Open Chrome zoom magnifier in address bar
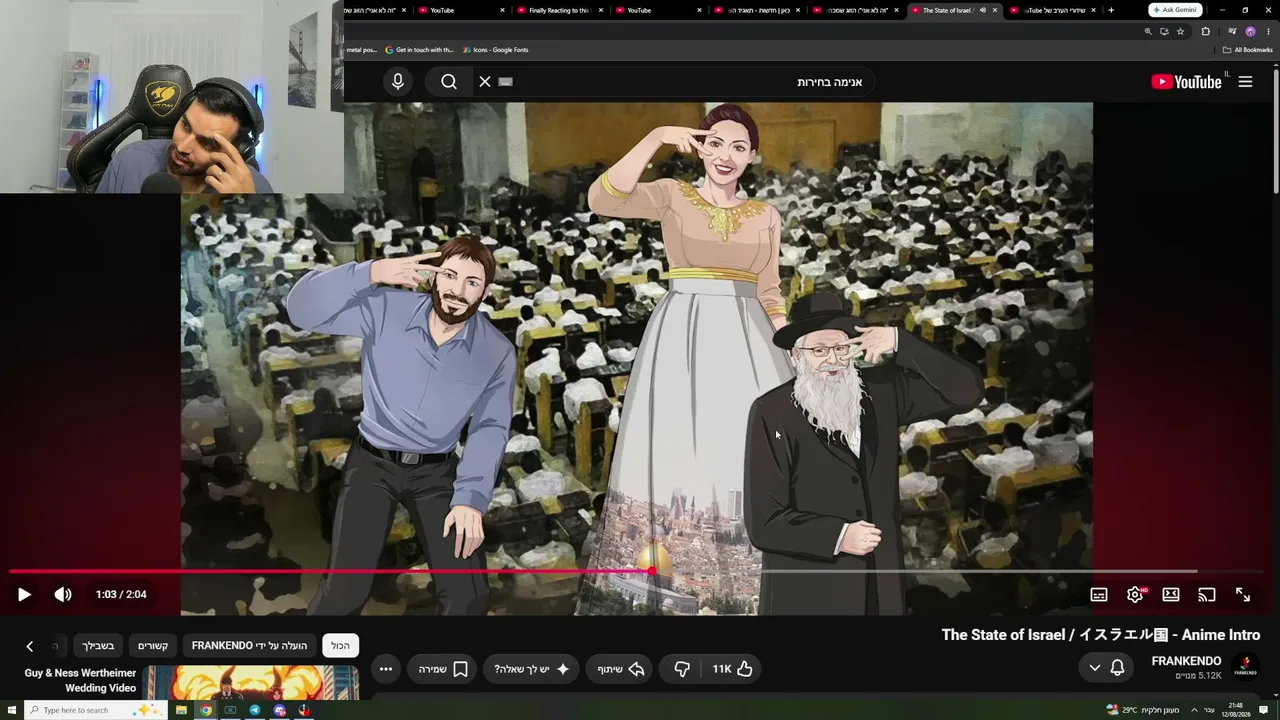The height and width of the screenshot is (720, 1280). pyautogui.click(x=1148, y=32)
